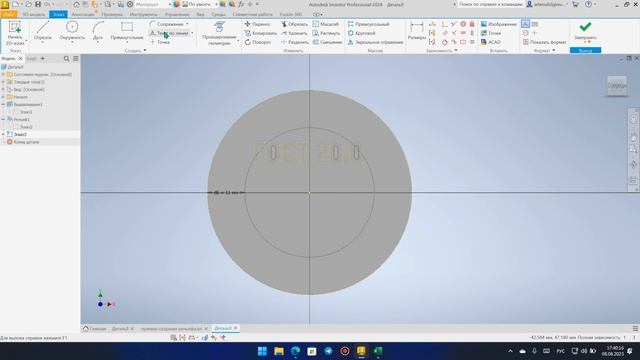Select the Отрезок line tool

click(42, 32)
